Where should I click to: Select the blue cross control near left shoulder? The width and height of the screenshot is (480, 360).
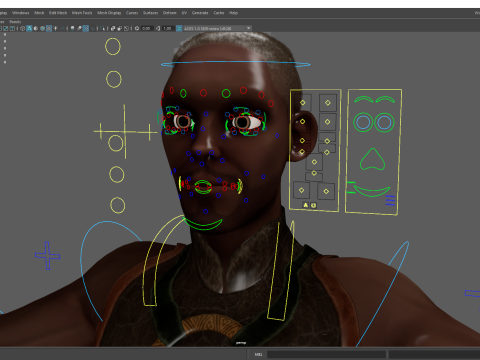[x=47, y=256]
